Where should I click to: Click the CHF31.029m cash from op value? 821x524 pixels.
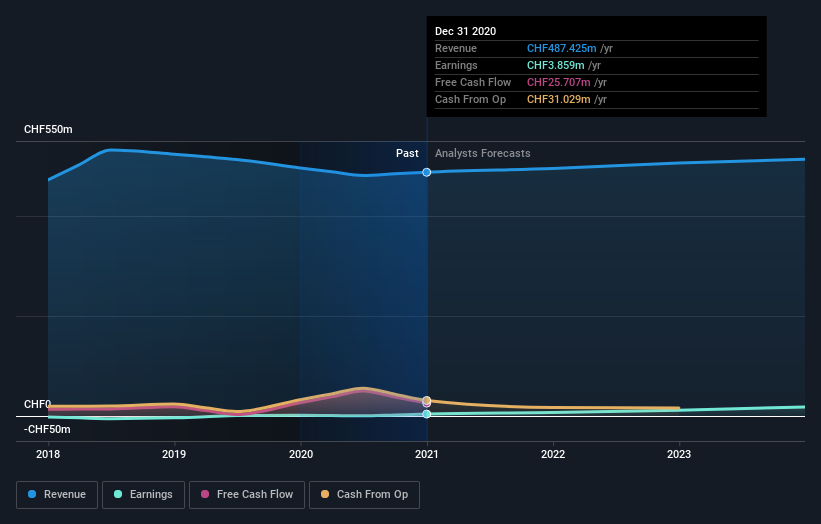tap(559, 99)
